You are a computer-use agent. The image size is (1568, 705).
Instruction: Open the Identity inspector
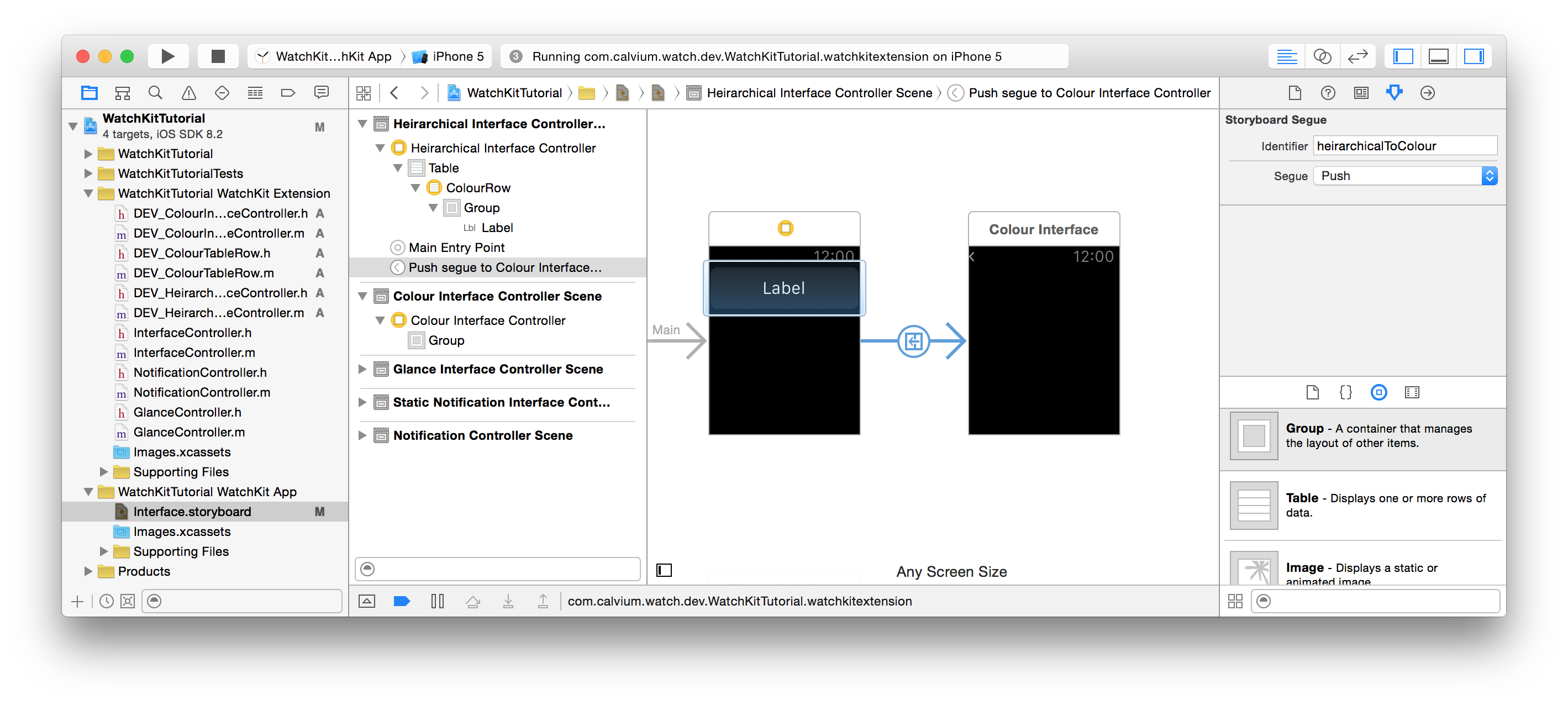(x=1361, y=92)
